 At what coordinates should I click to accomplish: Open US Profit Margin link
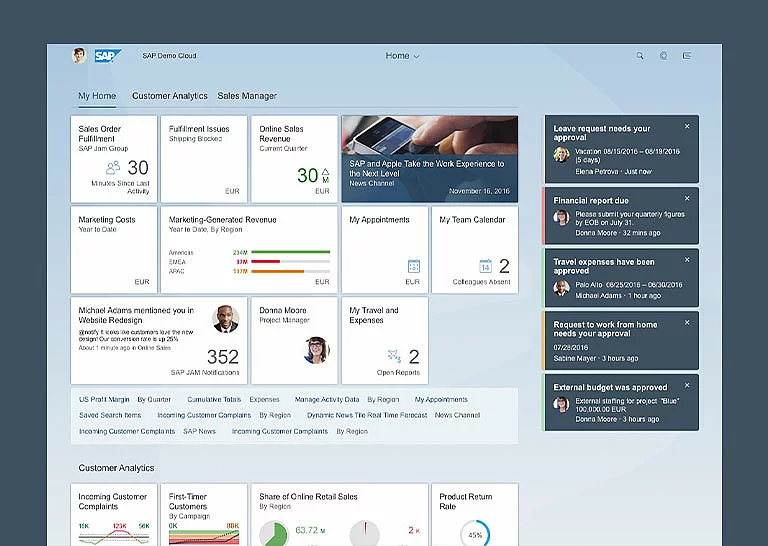[104, 400]
